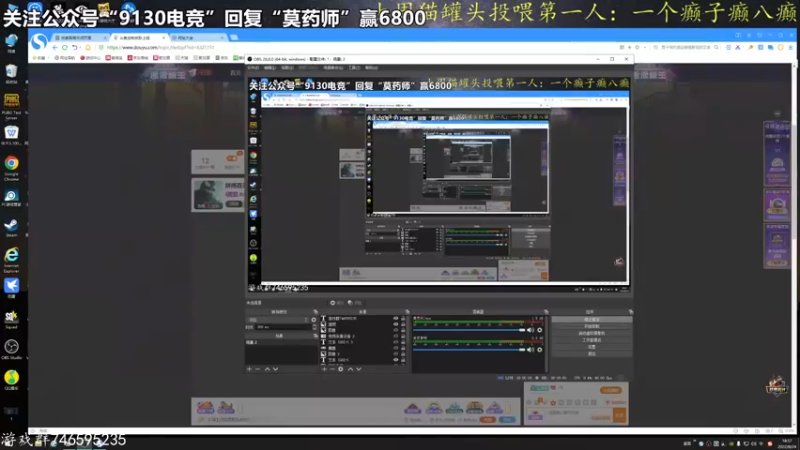
Task: Click the 开始录制 button in OBS Controls
Action: coord(592,326)
